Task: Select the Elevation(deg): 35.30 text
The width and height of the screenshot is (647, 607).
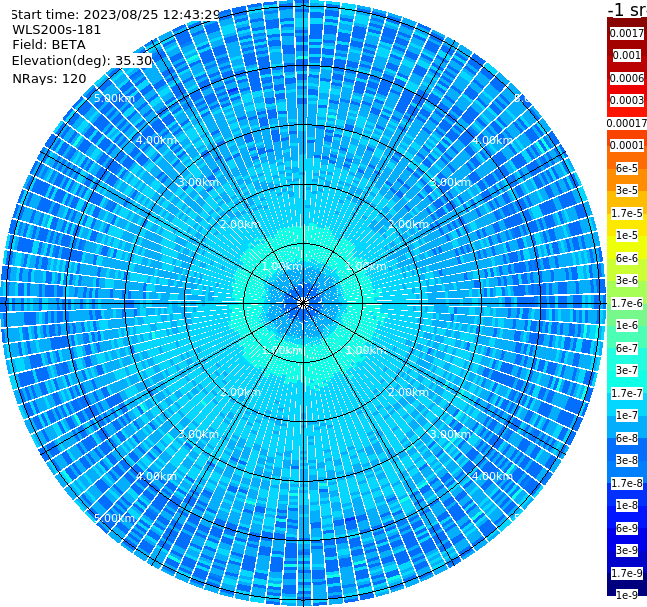Action: pos(82,61)
